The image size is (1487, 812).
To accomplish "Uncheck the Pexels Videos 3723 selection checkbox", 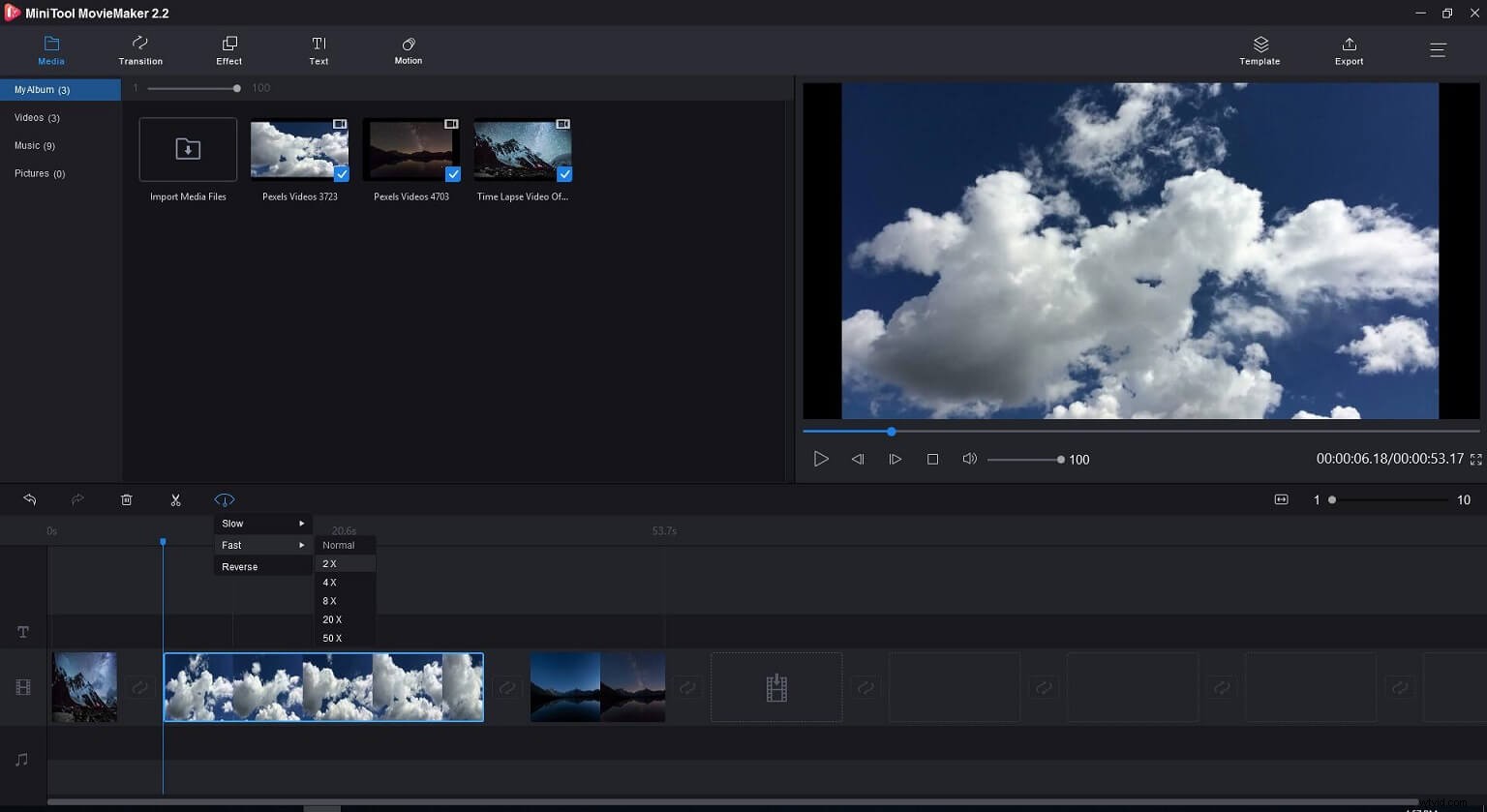I will point(341,174).
